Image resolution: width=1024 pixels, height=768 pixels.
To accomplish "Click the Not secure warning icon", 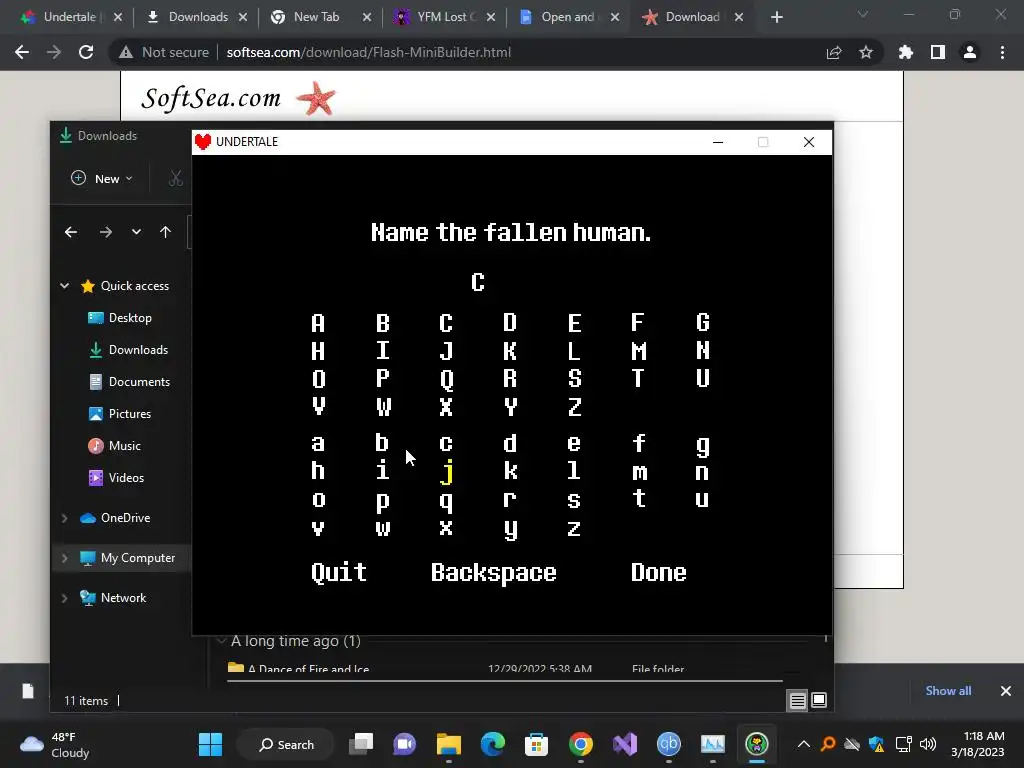I will pyautogui.click(x=125, y=52).
